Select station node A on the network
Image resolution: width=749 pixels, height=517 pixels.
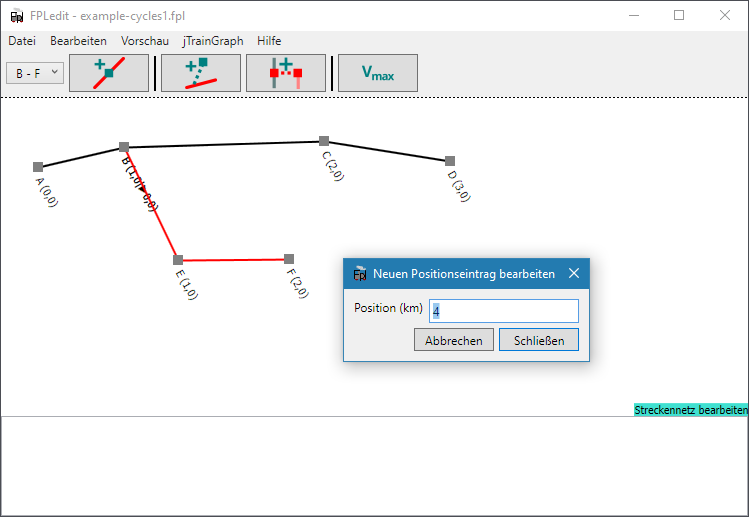tap(38, 167)
